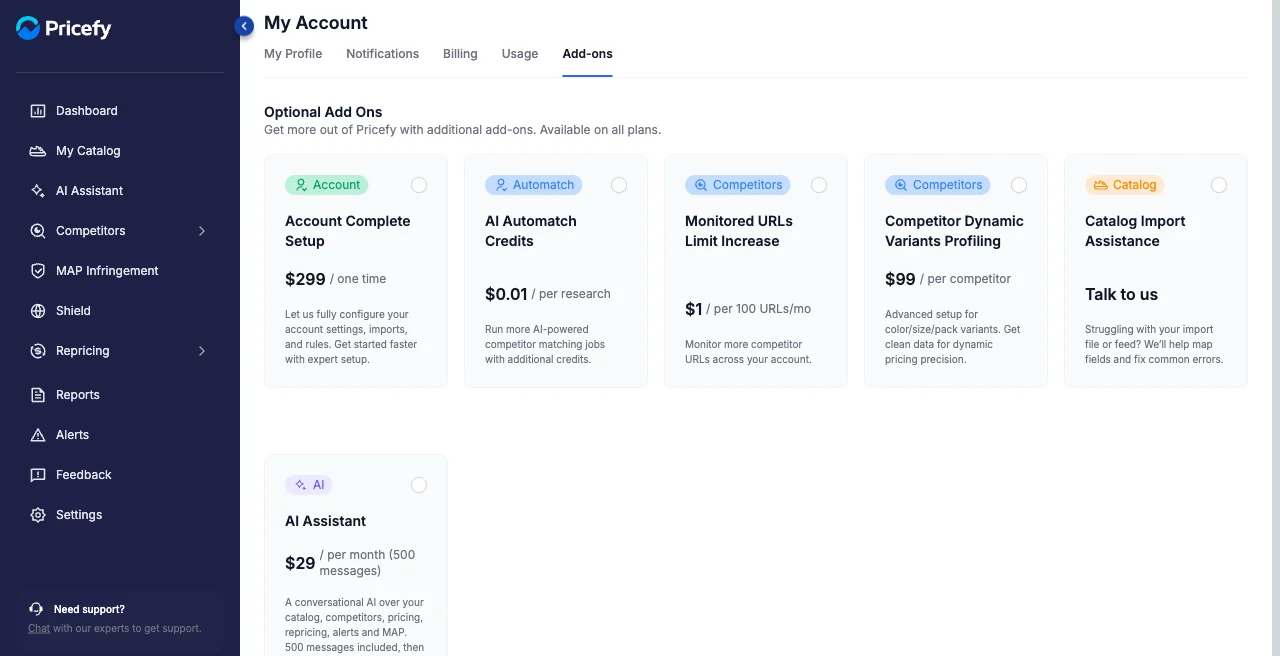Screen dimensions: 1280x656
Task: Click the headset support icon
Action: click(36, 609)
